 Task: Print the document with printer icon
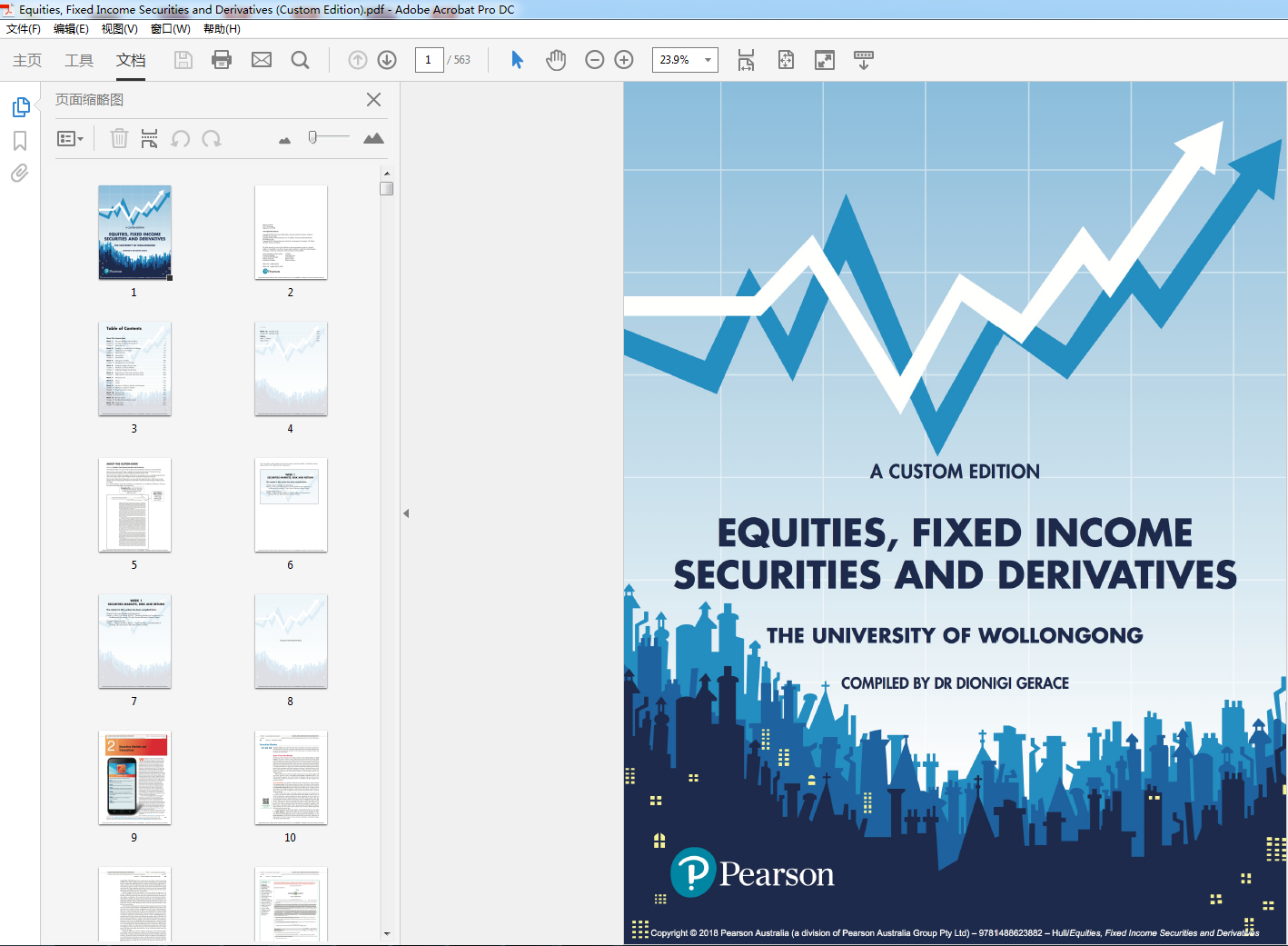point(222,60)
